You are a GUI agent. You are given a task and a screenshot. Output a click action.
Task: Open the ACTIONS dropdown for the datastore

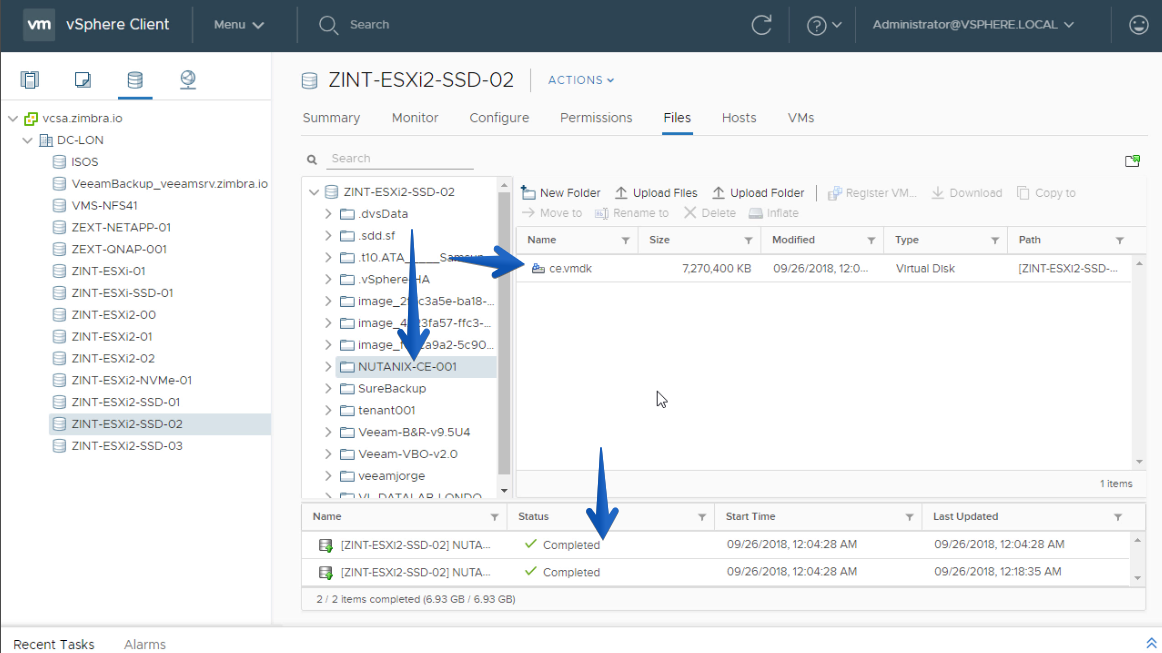tap(581, 80)
